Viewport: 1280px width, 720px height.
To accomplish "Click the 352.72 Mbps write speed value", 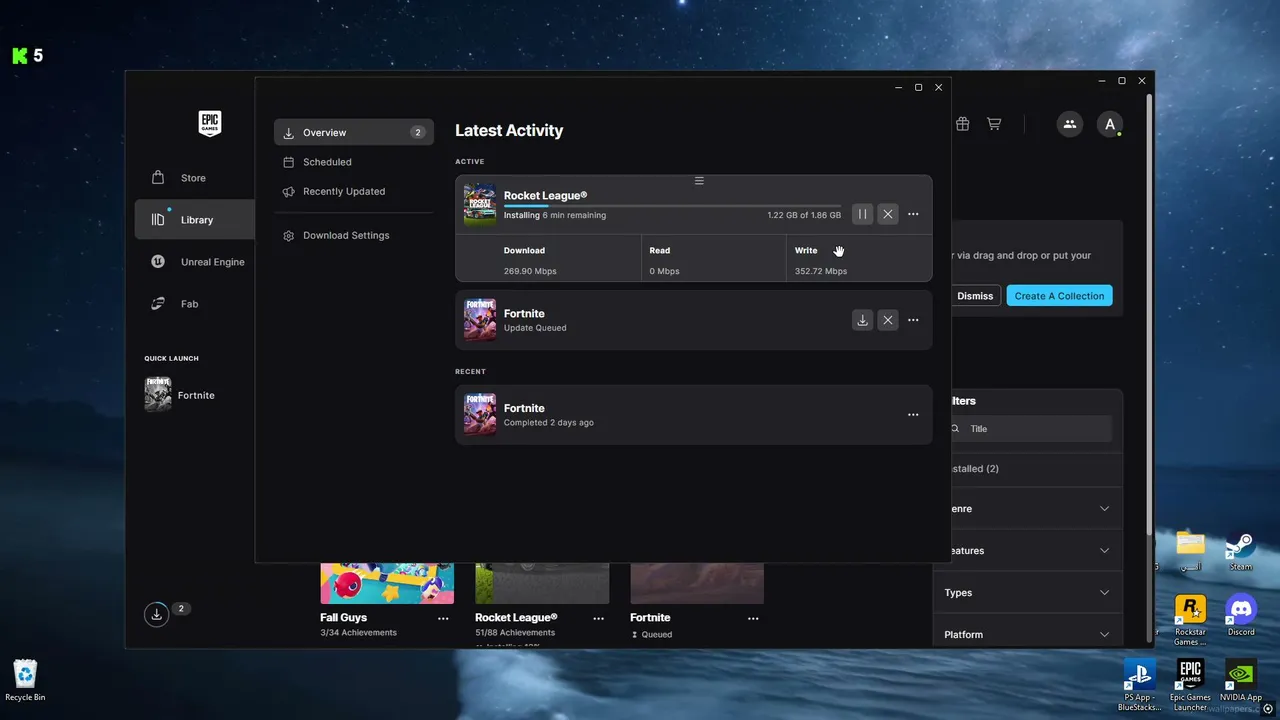I will [x=821, y=272].
